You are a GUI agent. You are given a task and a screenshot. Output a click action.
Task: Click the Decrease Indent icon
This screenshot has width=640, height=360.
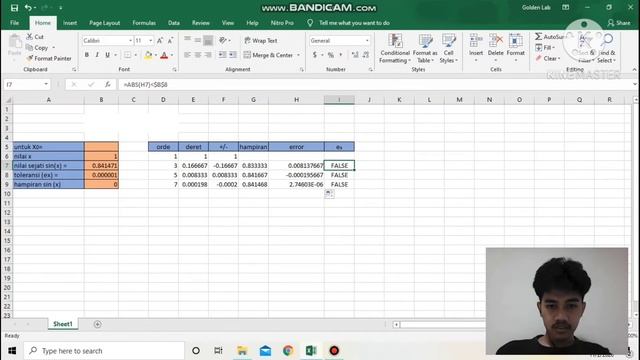point(222,55)
